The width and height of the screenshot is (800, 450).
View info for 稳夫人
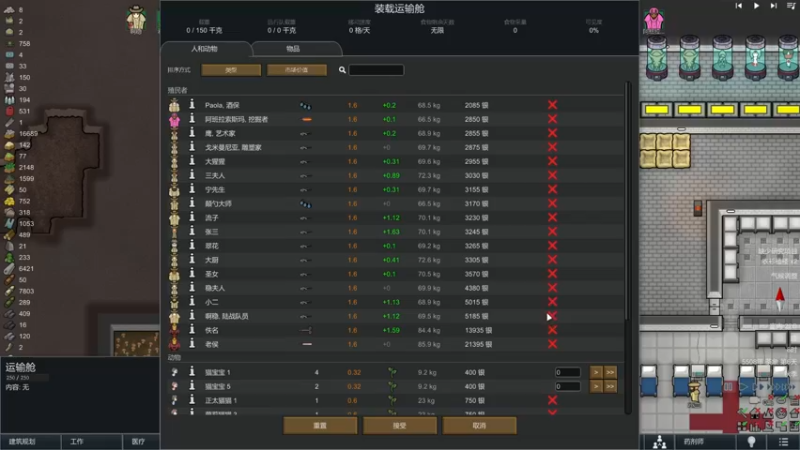(192, 288)
